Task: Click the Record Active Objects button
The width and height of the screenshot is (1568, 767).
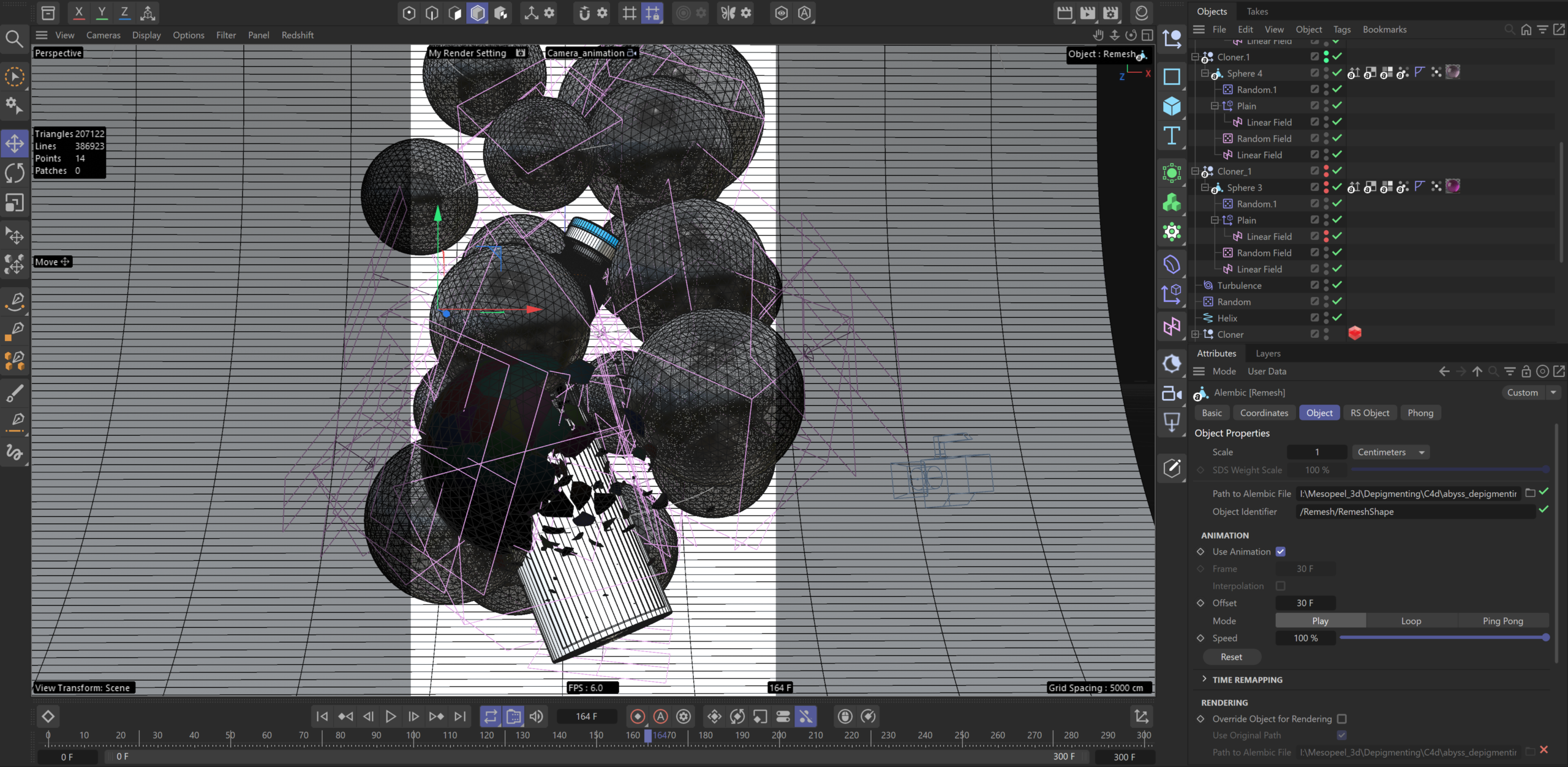Action: click(638, 716)
